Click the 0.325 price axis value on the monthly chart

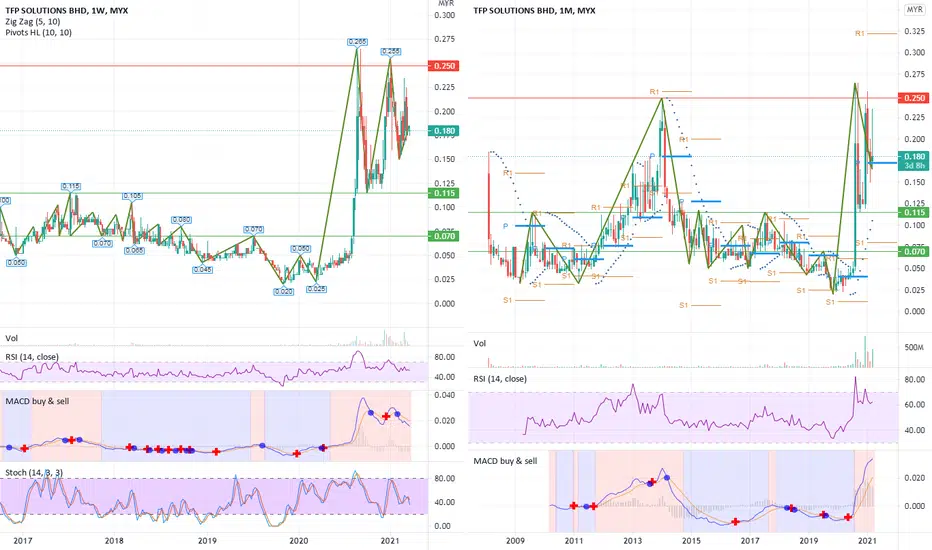coord(914,31)
